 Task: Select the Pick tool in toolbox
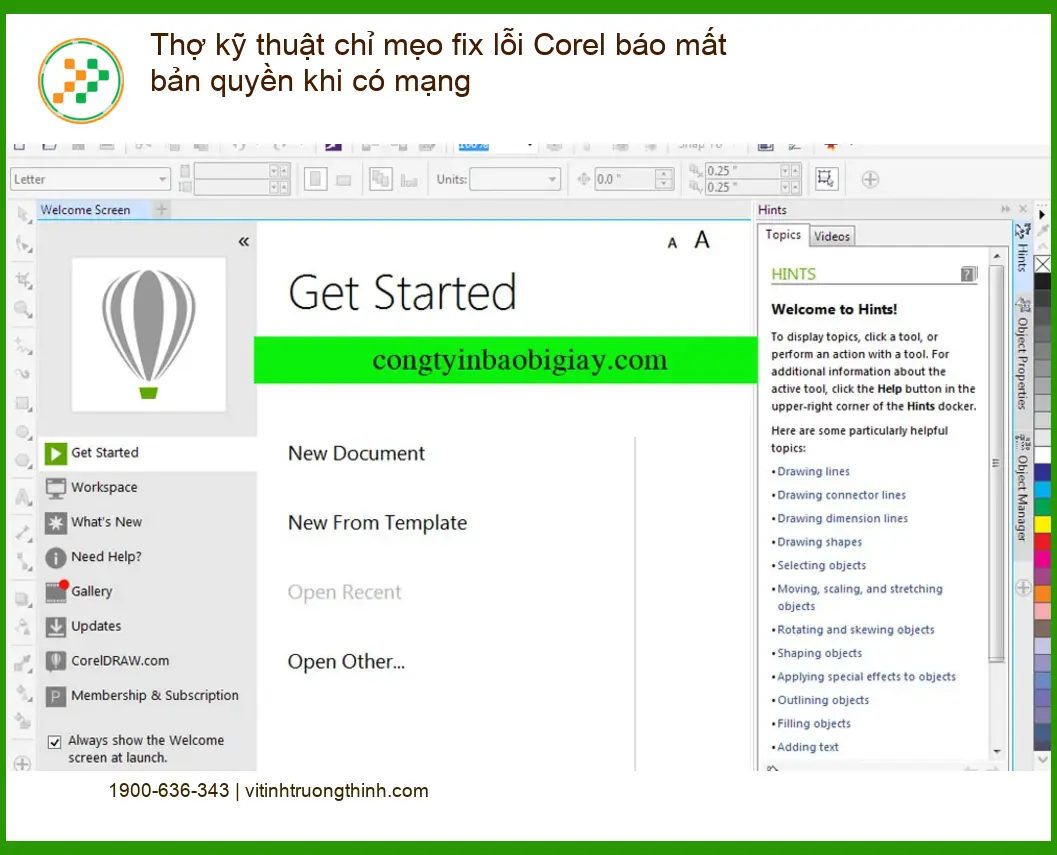(x=24, y=215)
